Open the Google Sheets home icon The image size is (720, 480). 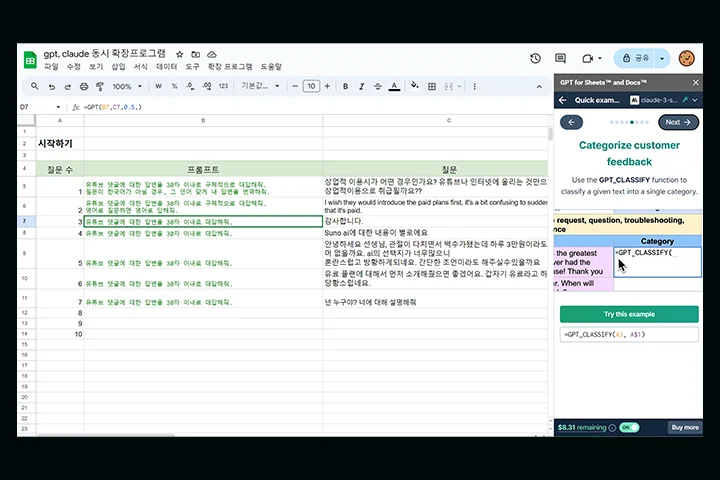coord(30,60)
